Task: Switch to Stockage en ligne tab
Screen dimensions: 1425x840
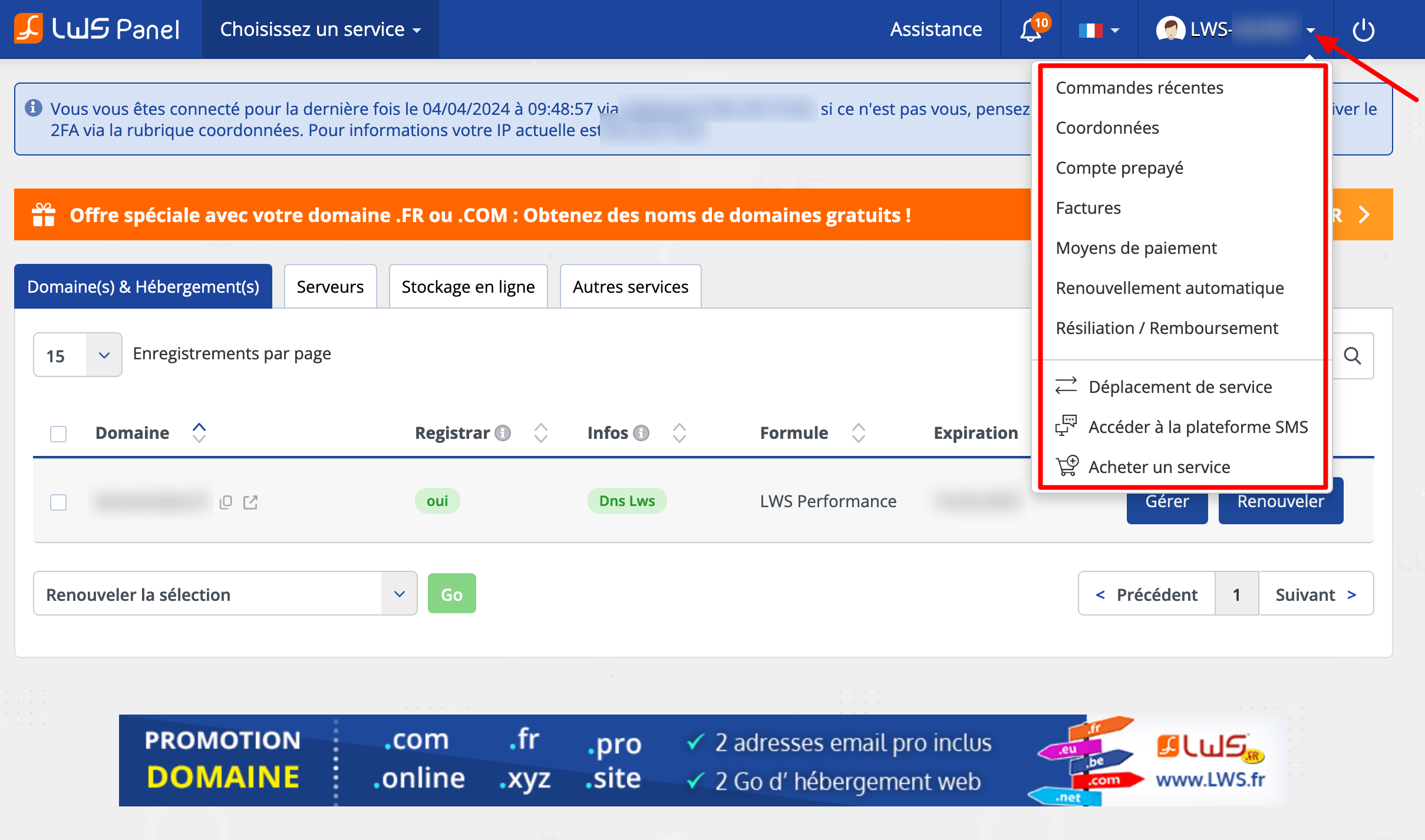Action: 468,286
